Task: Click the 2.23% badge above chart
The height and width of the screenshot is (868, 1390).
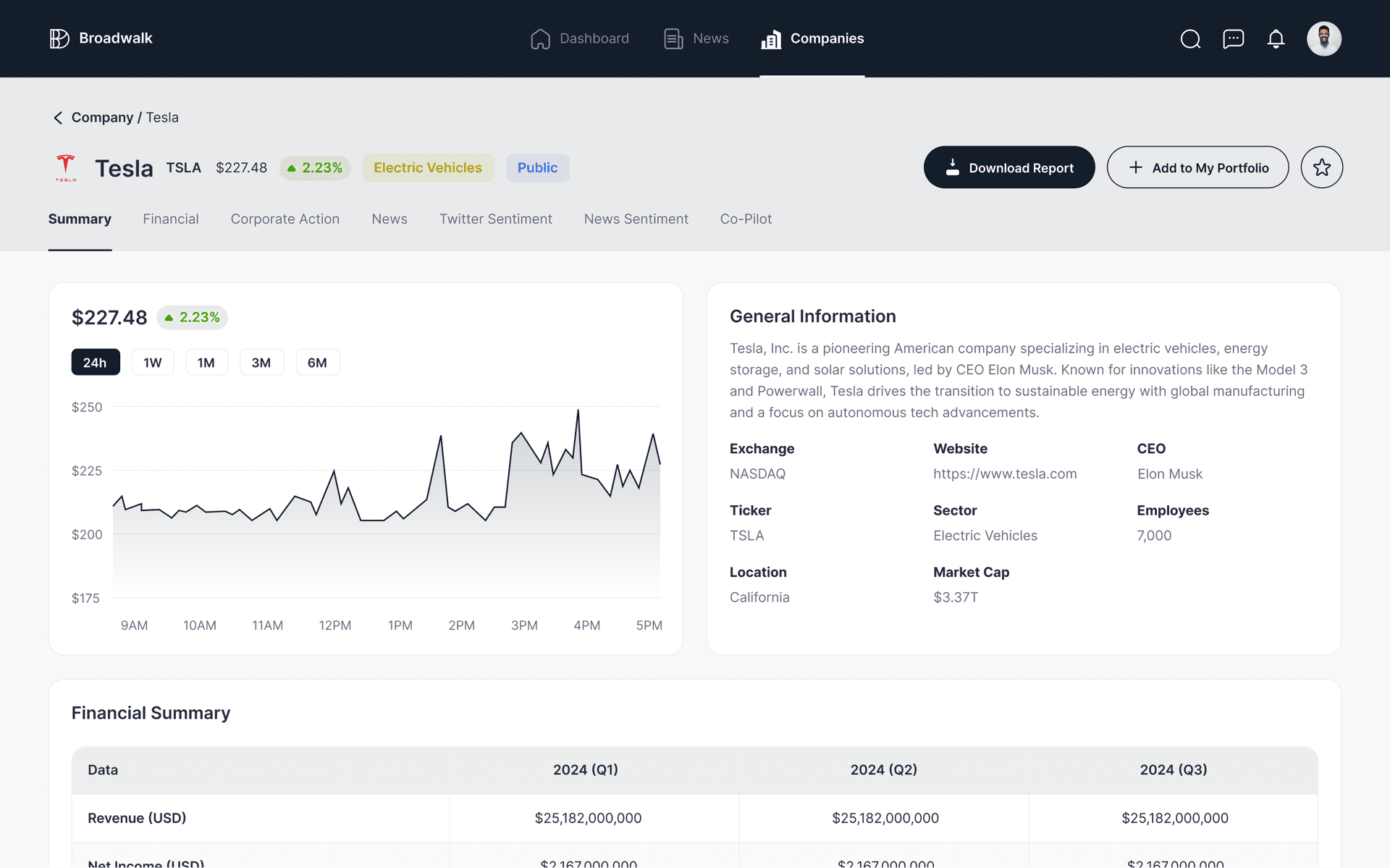Action: coord(192,317)
